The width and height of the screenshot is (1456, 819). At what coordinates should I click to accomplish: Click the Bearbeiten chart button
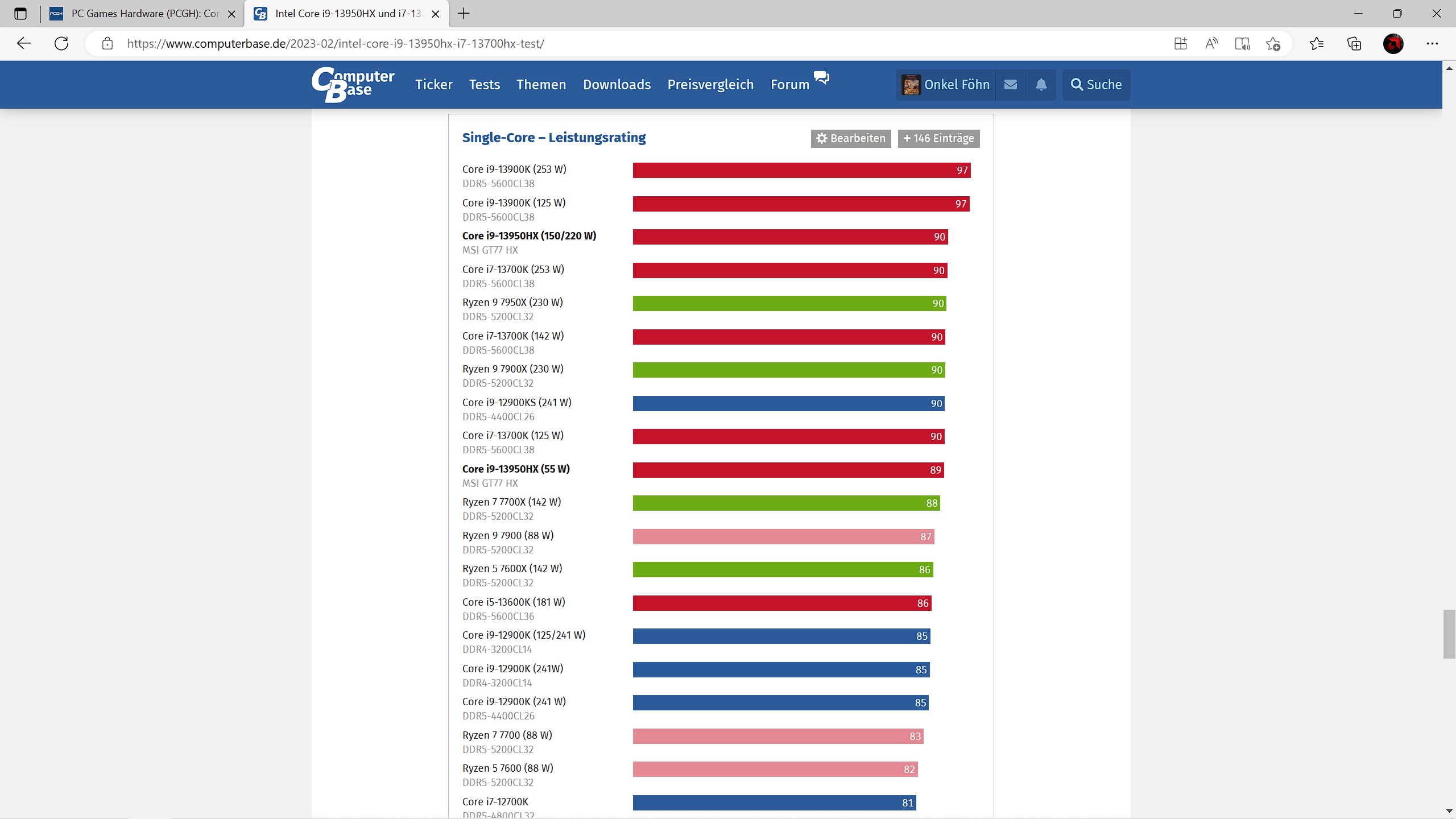851,138
